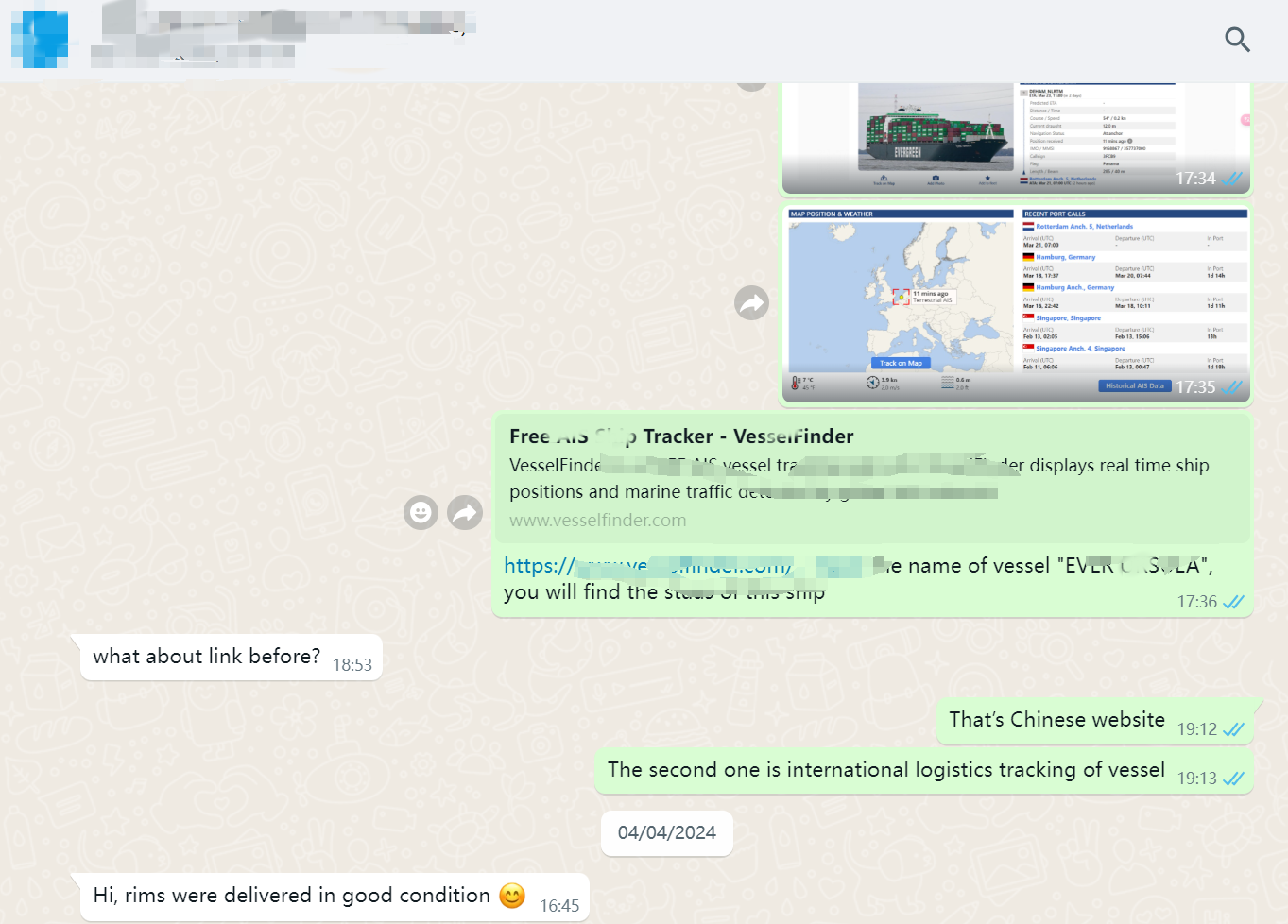
Task: Open the VesselFinder link preview title
Action: coord(680,436)
